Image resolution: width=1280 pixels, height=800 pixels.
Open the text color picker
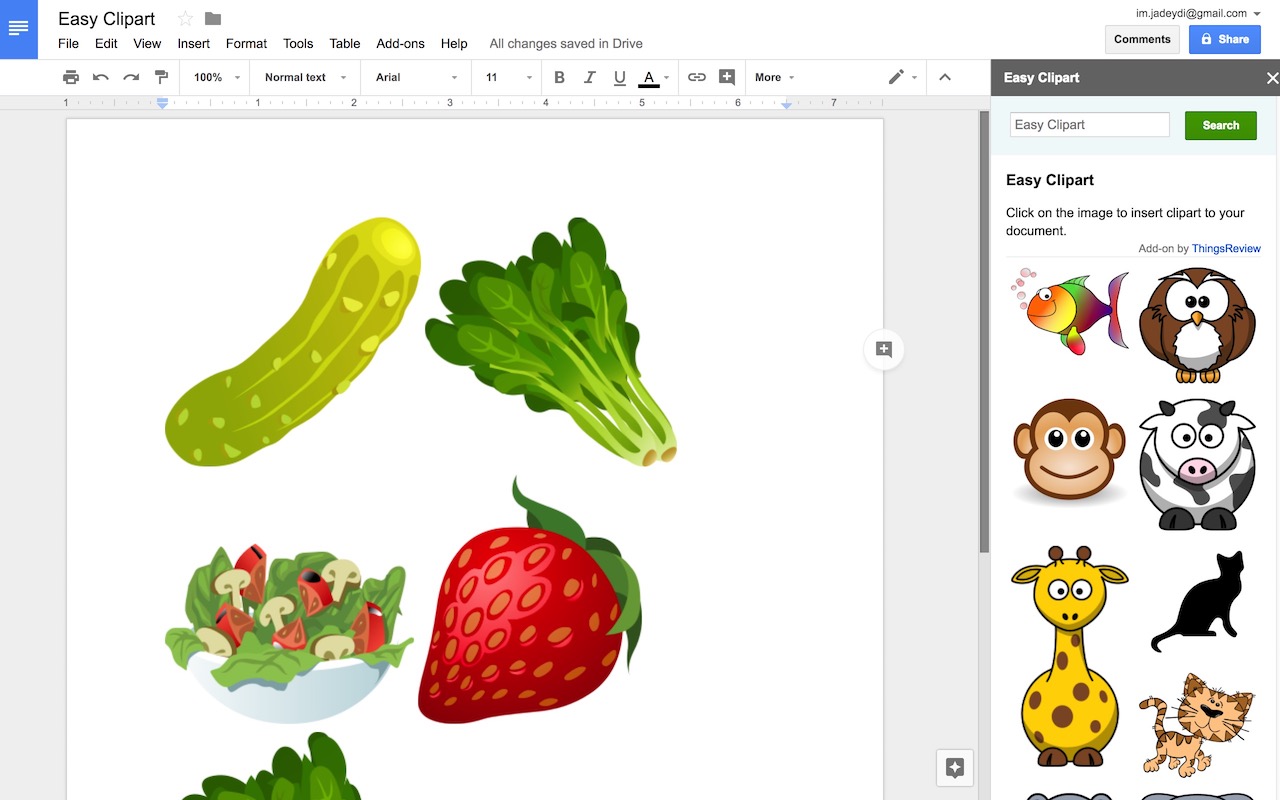coord(653,77)
